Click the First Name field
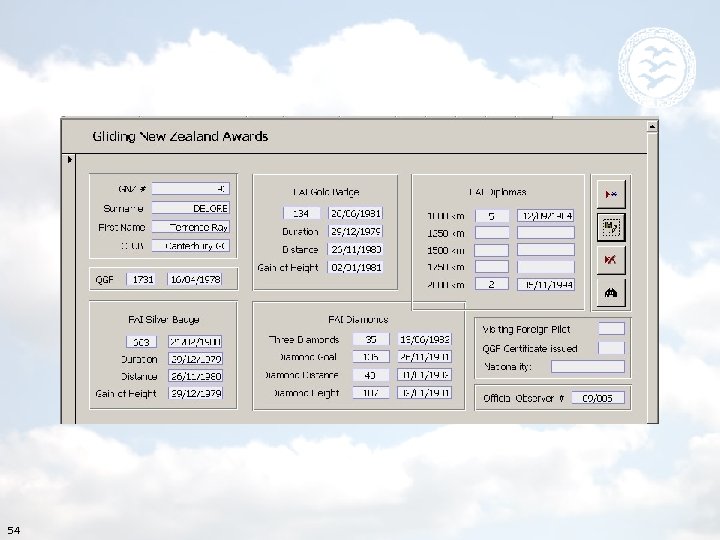Viewport: 720px width, 540px height. 191,227
